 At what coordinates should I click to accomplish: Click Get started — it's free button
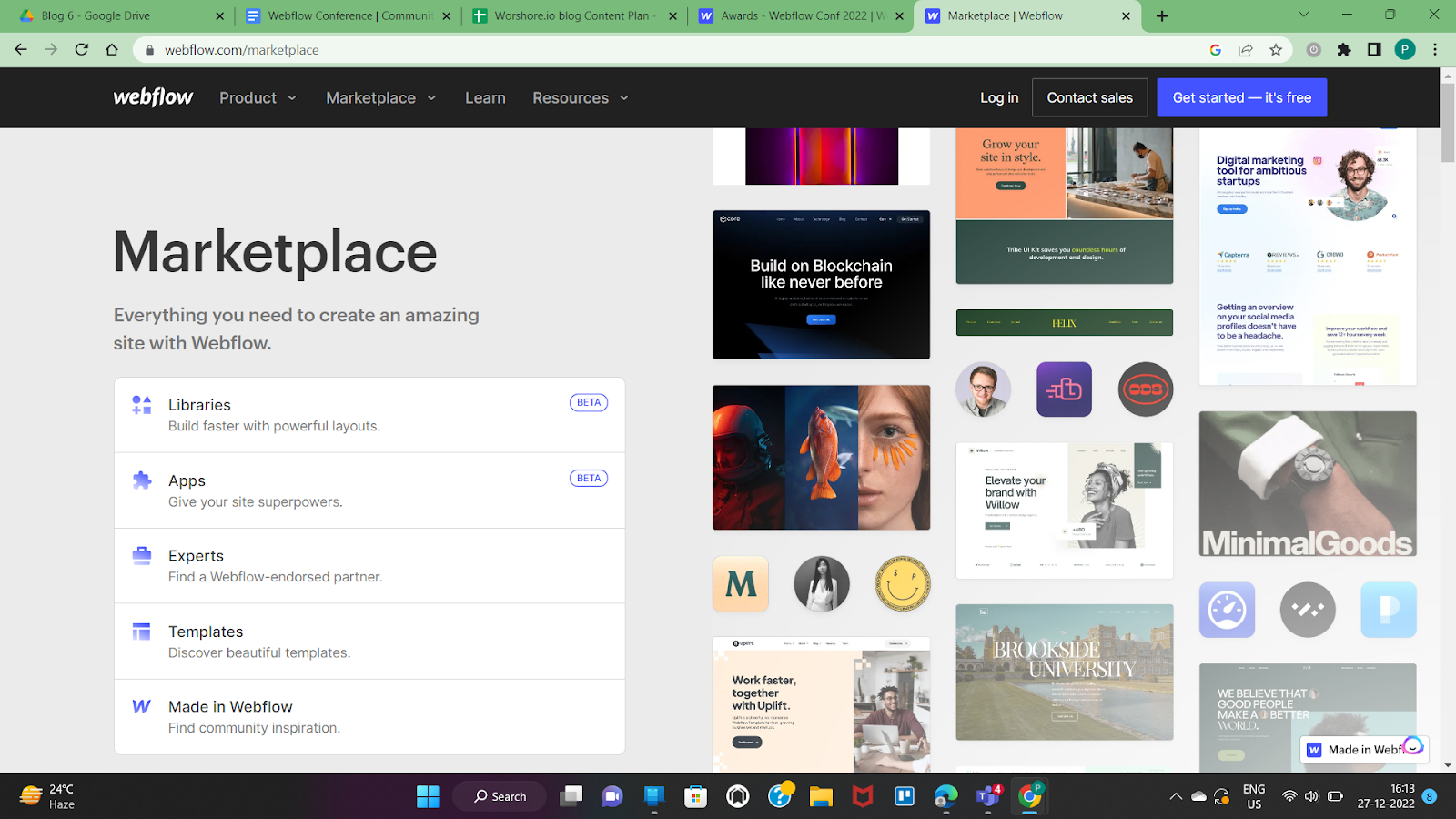point(1242,97)
